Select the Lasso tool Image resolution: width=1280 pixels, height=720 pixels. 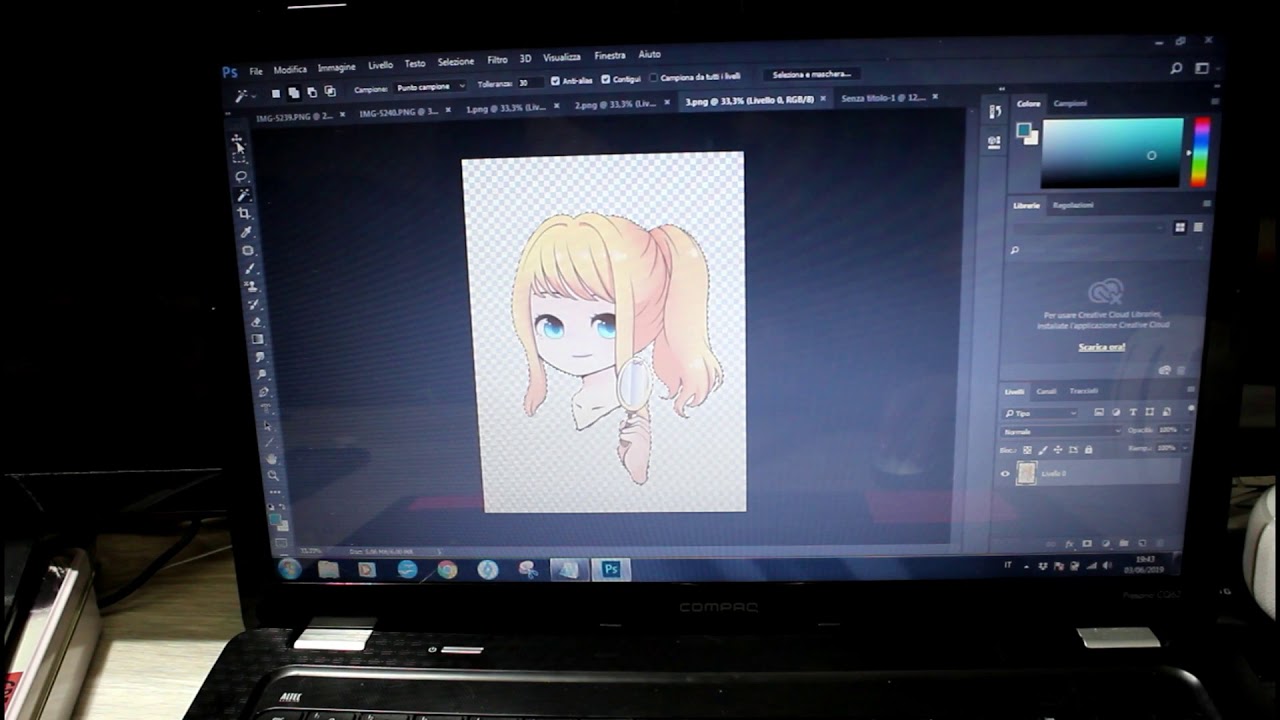click(241, 177)
